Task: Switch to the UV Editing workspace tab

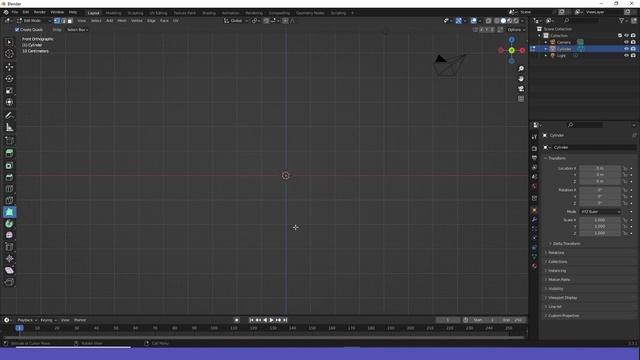Action: coord(158,13)
